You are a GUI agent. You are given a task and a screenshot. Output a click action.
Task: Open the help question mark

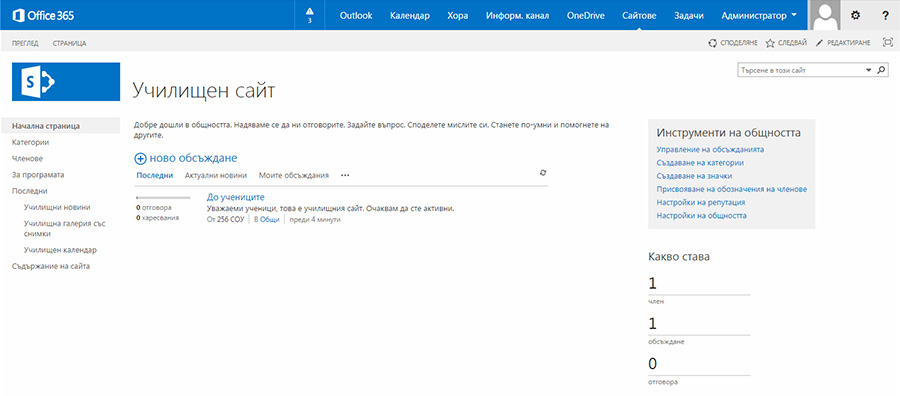[x=885, y=15]
